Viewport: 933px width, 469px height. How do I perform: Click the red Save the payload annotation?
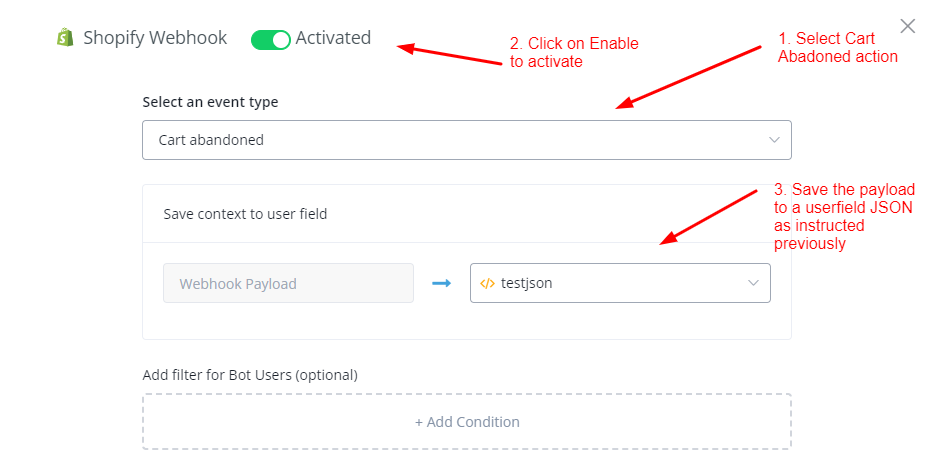pos(844,216)
